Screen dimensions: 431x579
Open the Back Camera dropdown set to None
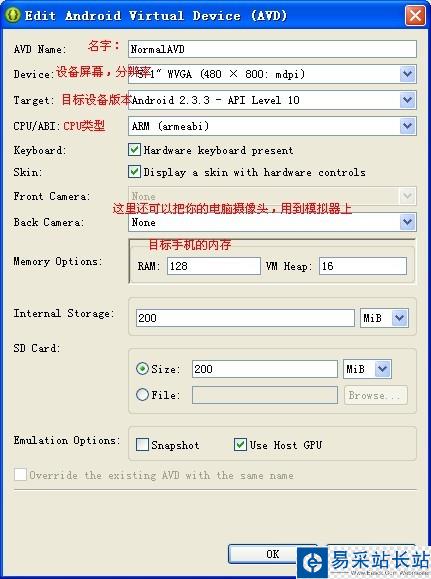point(272,222)
